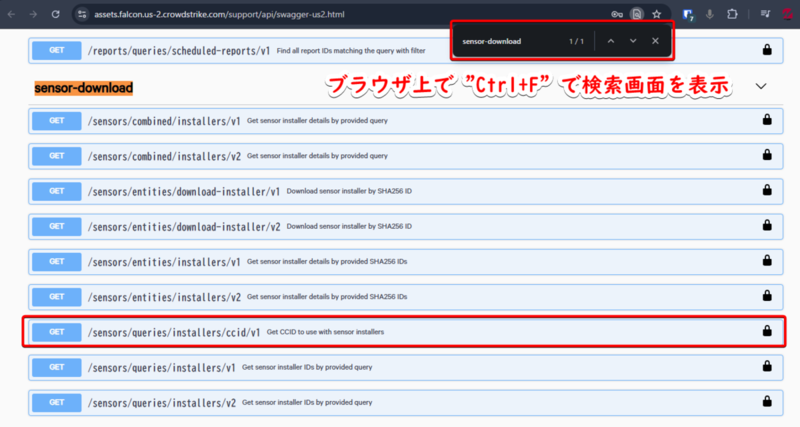Open /sensors/queries/installers/v2 path
Viewport: 800px width, 427px height.
[161, 403]
